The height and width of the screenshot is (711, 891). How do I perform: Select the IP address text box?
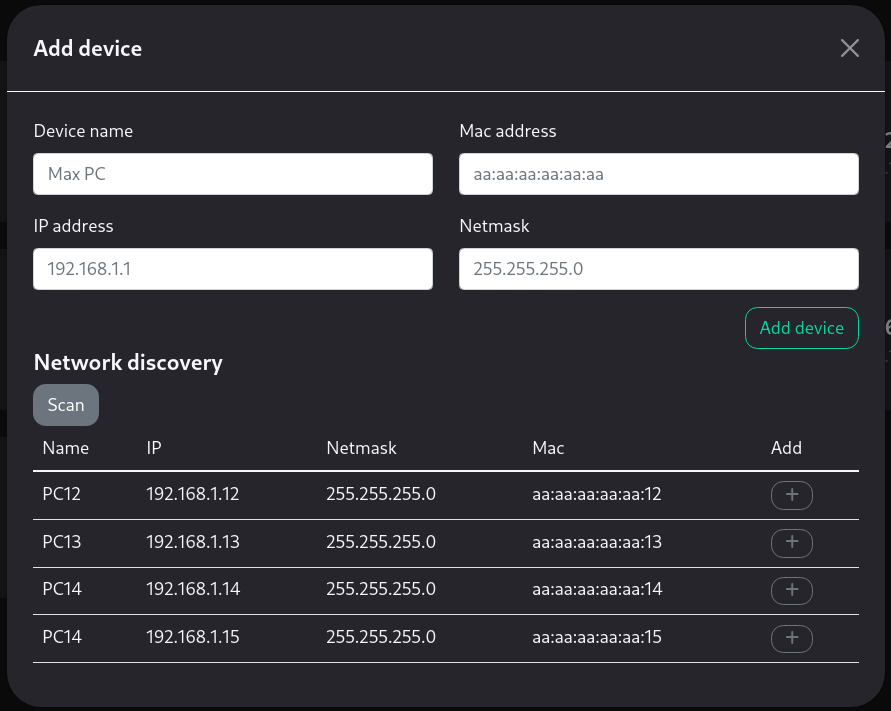[233, 269]
